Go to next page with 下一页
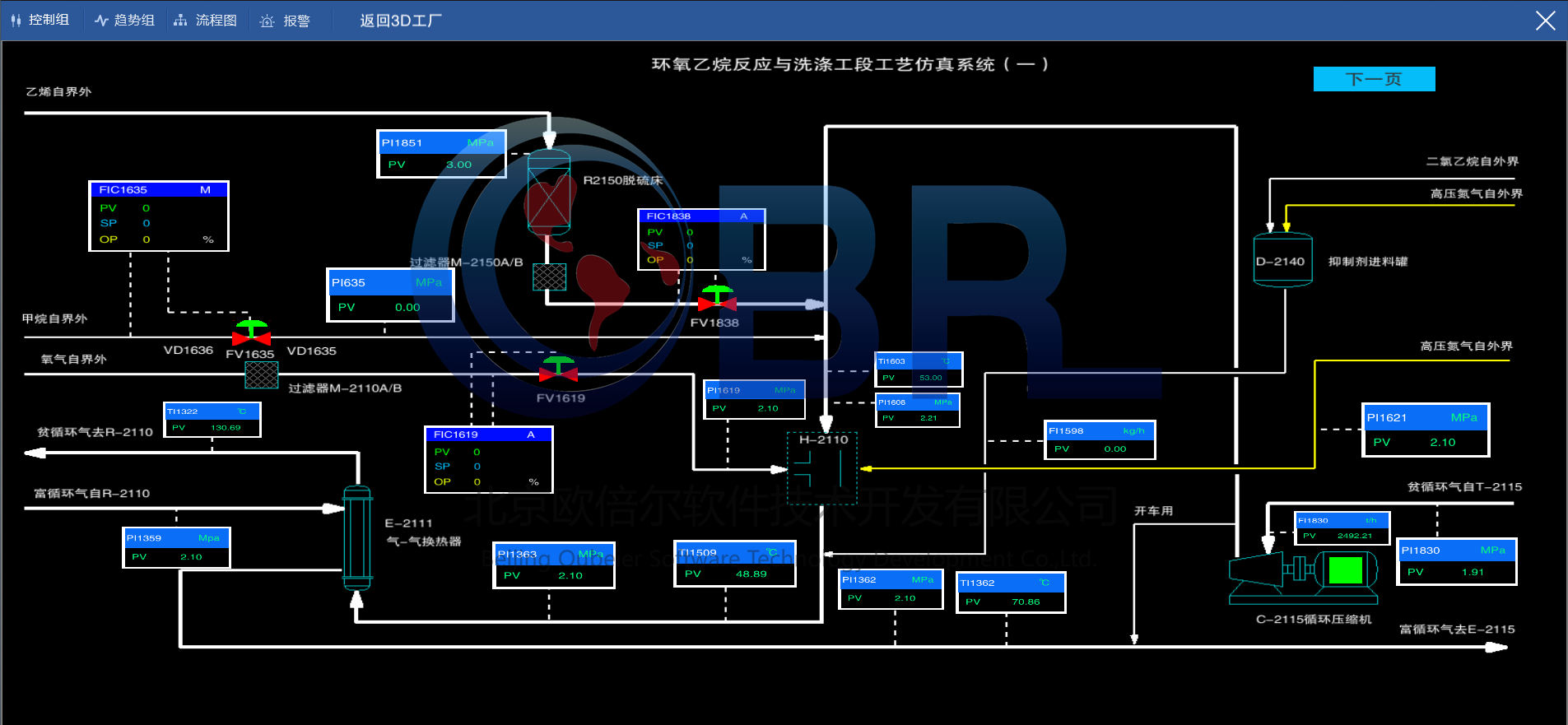The width and height of the screenshot is (1568, 725). coord(1373,79)
